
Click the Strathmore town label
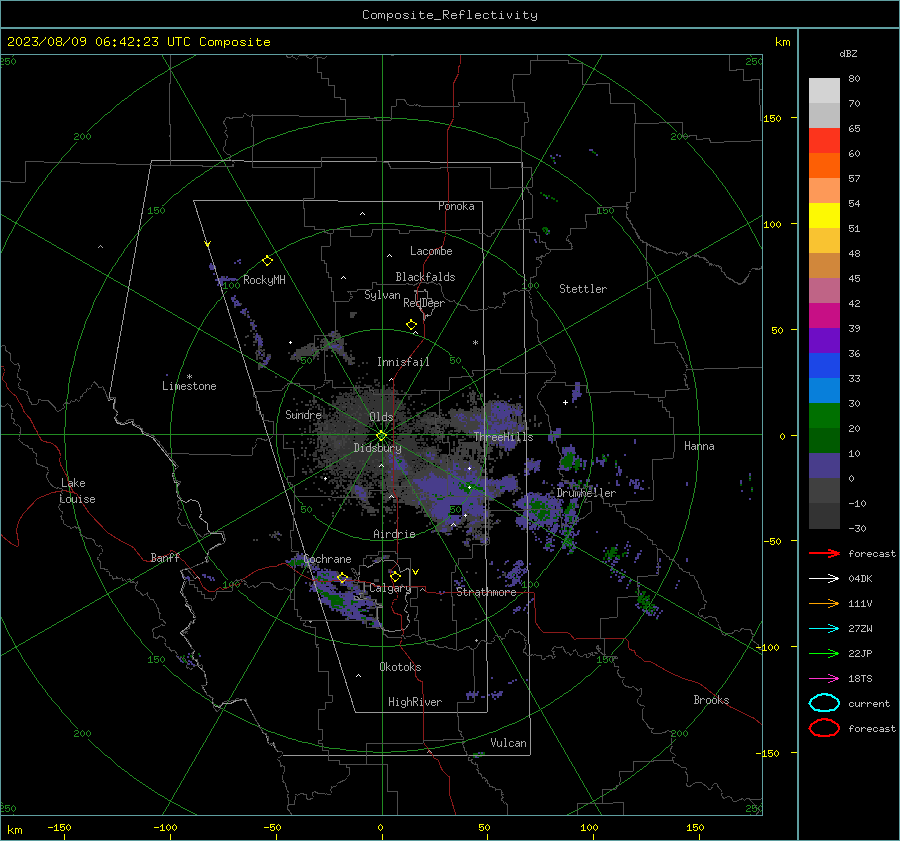[486, 592]
